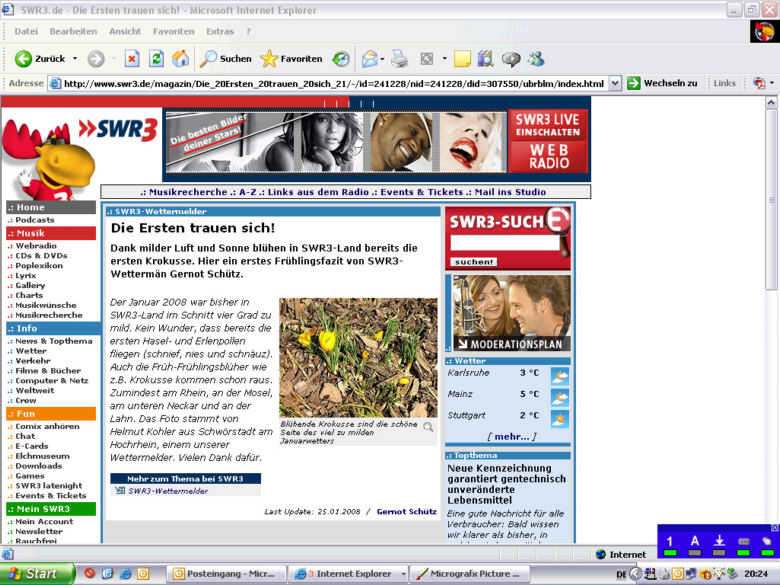Click the Research book toolbar icon

point(486,59)
